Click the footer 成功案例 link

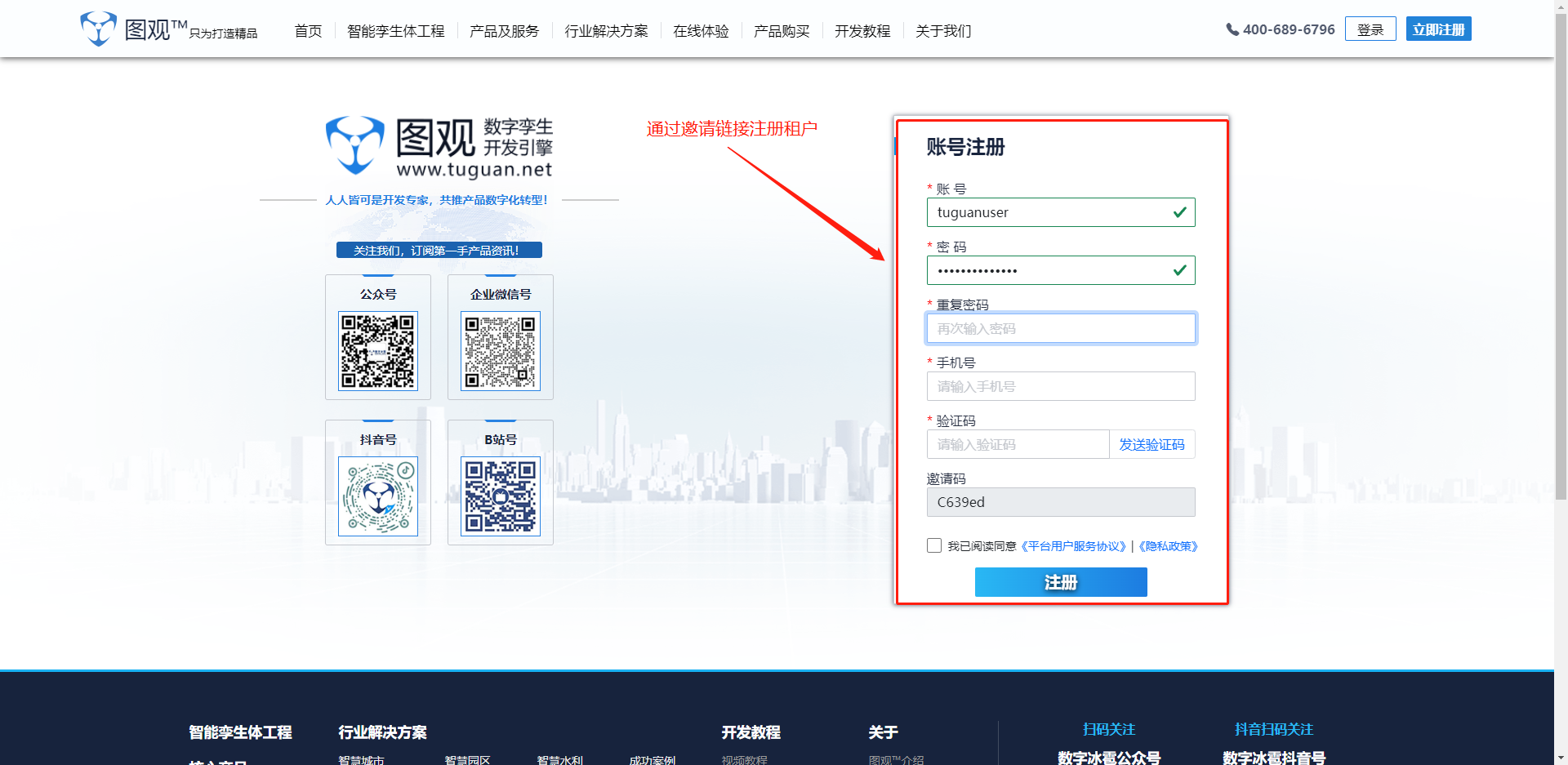652,760
